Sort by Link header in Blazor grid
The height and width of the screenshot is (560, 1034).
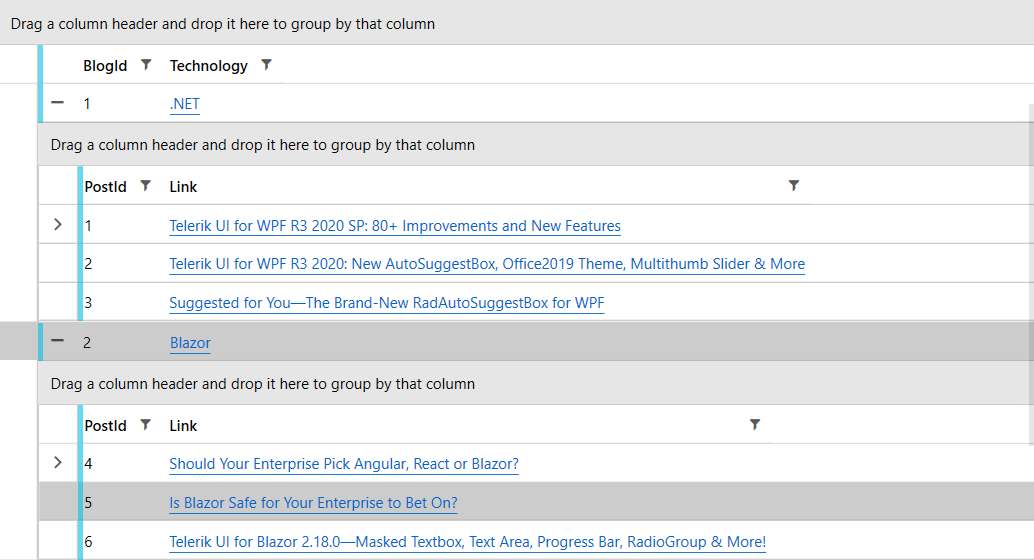183,425
